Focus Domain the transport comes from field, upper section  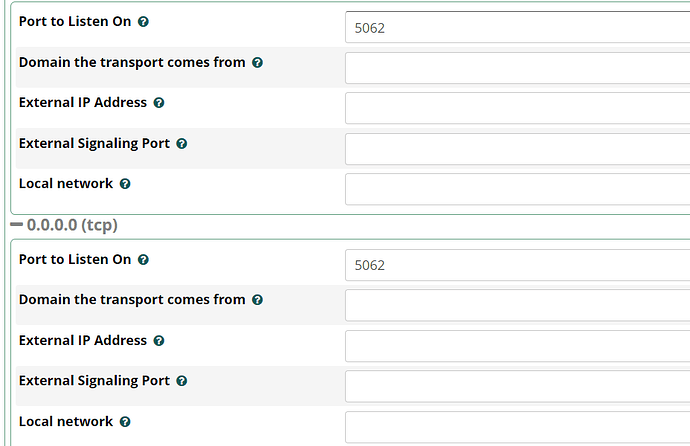[x=517, y=68]
